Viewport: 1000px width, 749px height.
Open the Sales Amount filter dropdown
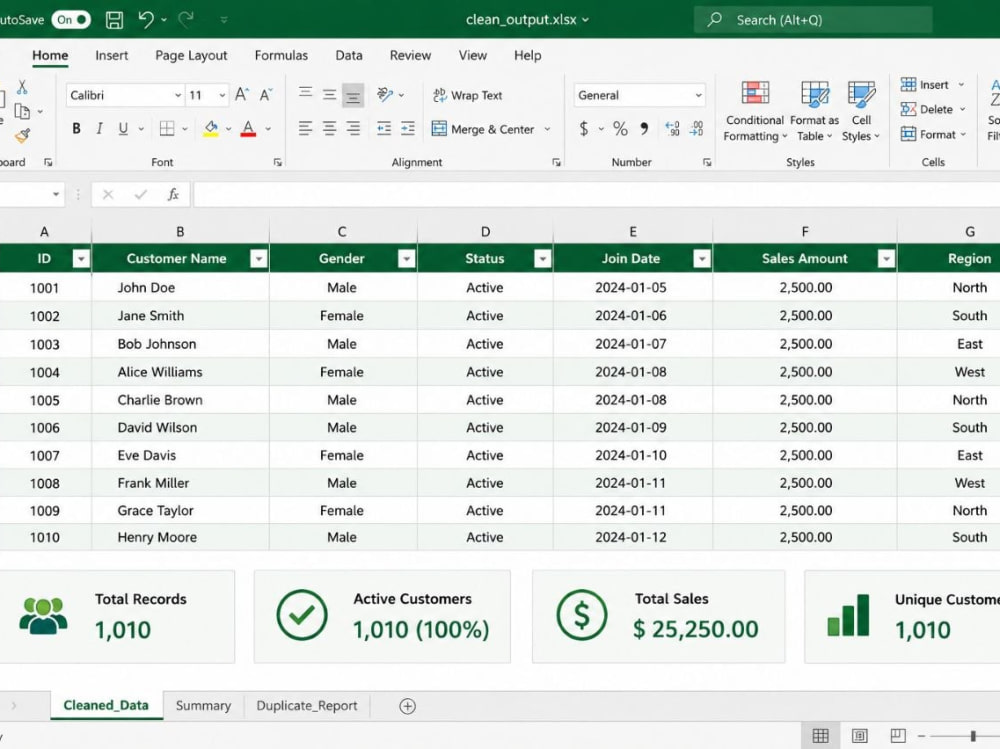[x=886, y=258]
